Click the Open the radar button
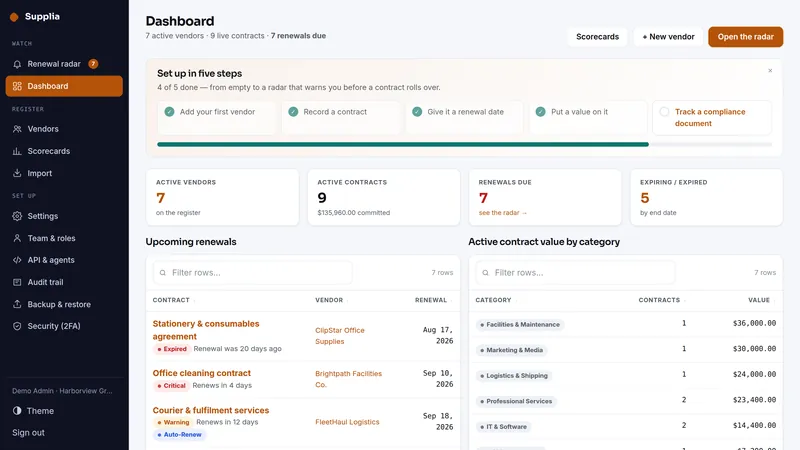This screenshot has width=800, height=450. coord(745,37)
